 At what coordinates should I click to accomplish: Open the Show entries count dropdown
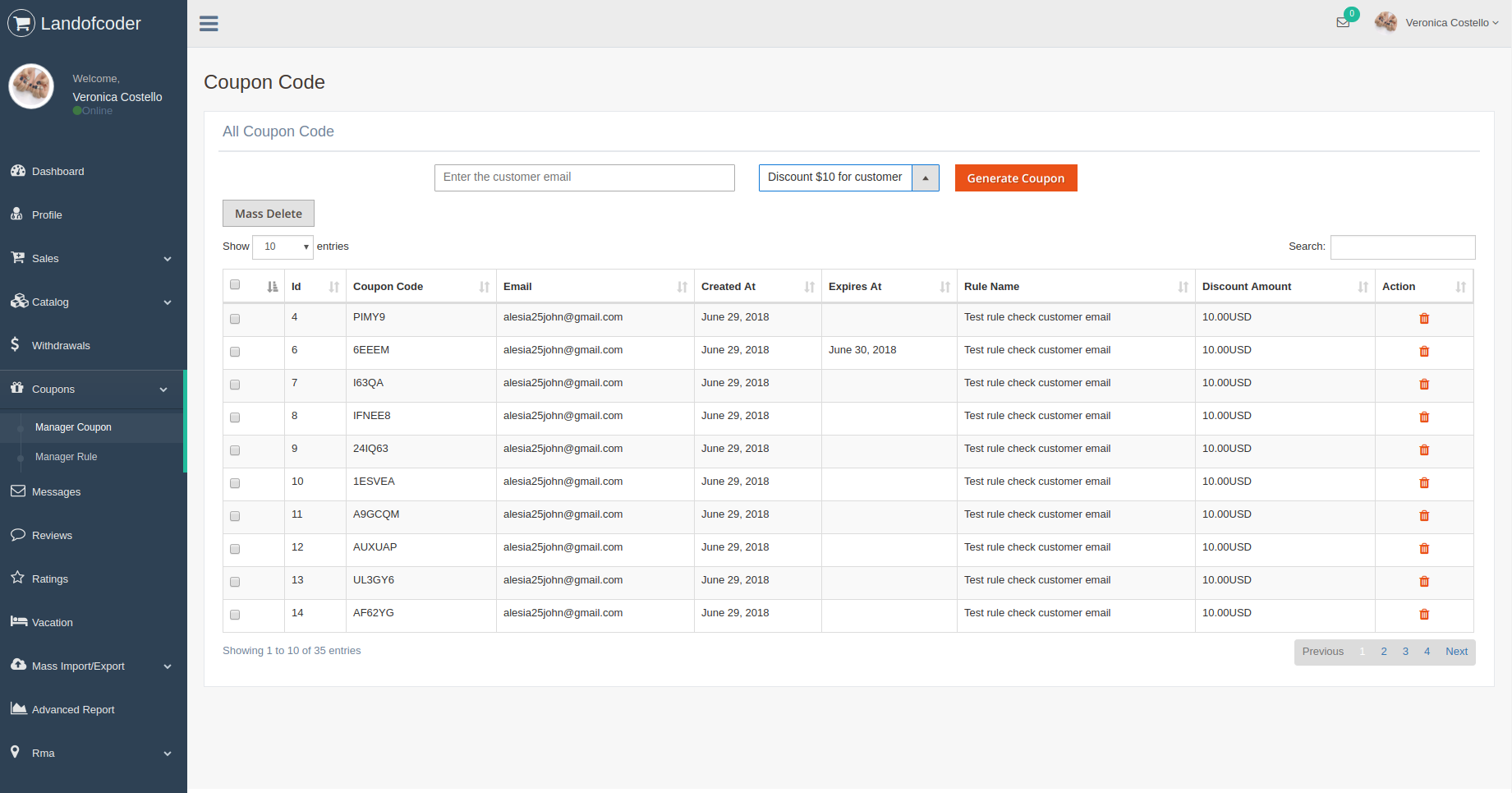pos(283,247)
